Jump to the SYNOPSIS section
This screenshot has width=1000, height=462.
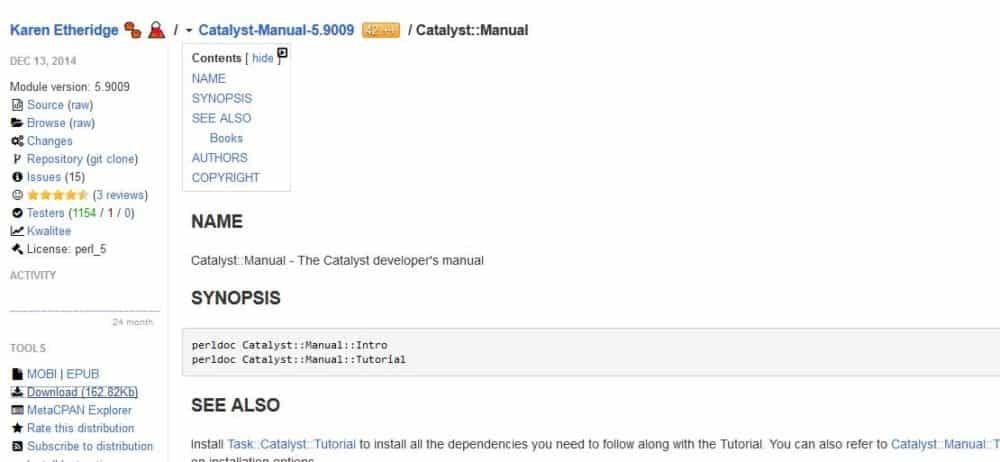click(221, 98)
